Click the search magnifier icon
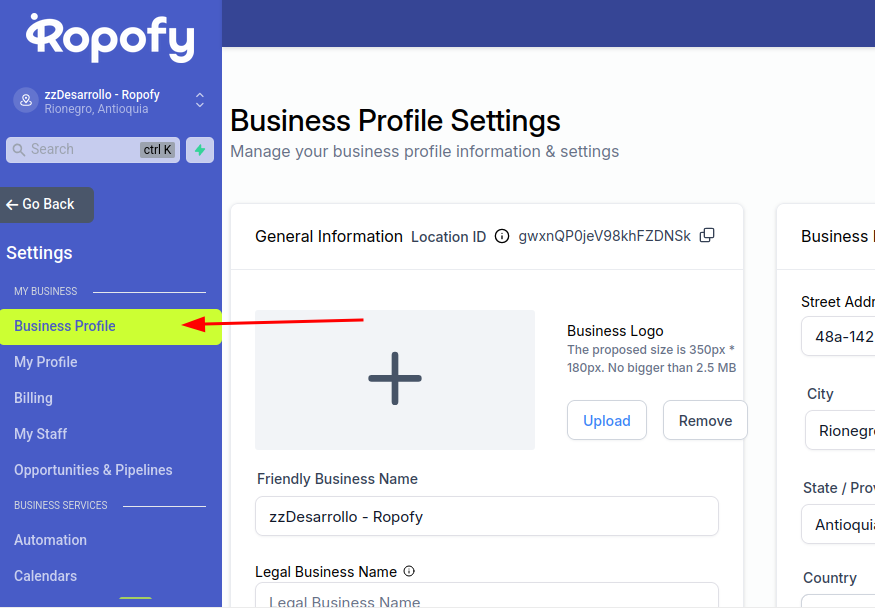 (18, 150)
